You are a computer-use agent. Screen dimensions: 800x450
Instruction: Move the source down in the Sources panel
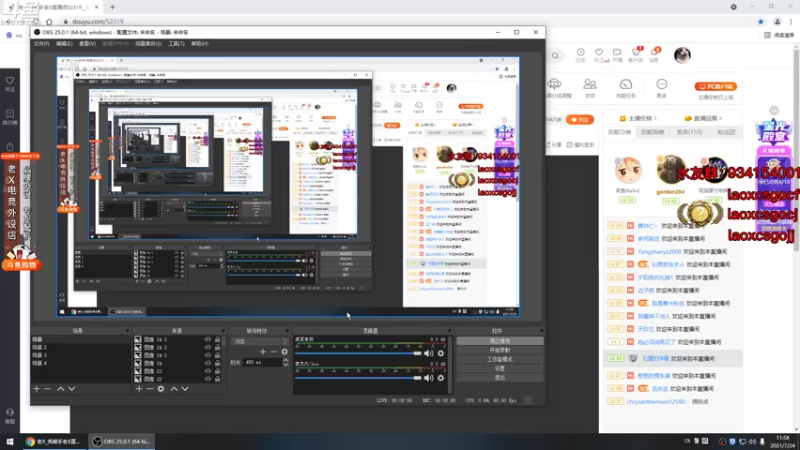tap(185, 389)
